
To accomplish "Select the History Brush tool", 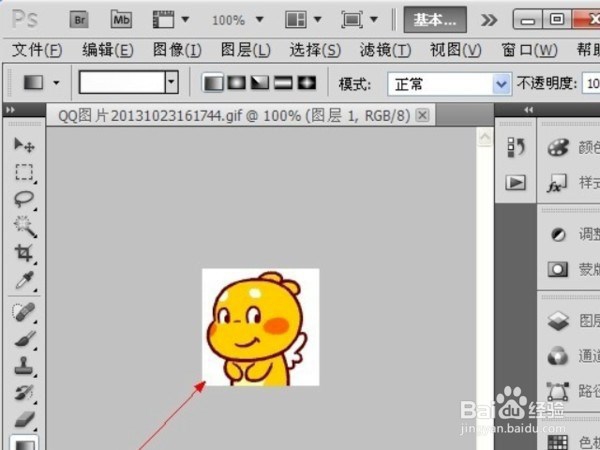I will tap(24, 393).
